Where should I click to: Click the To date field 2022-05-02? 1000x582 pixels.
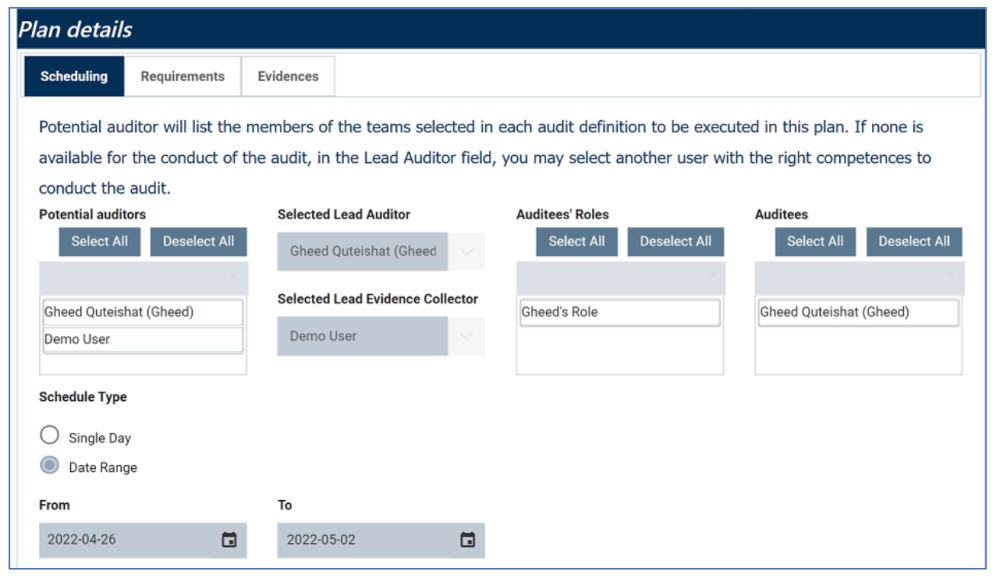[363, 540]
